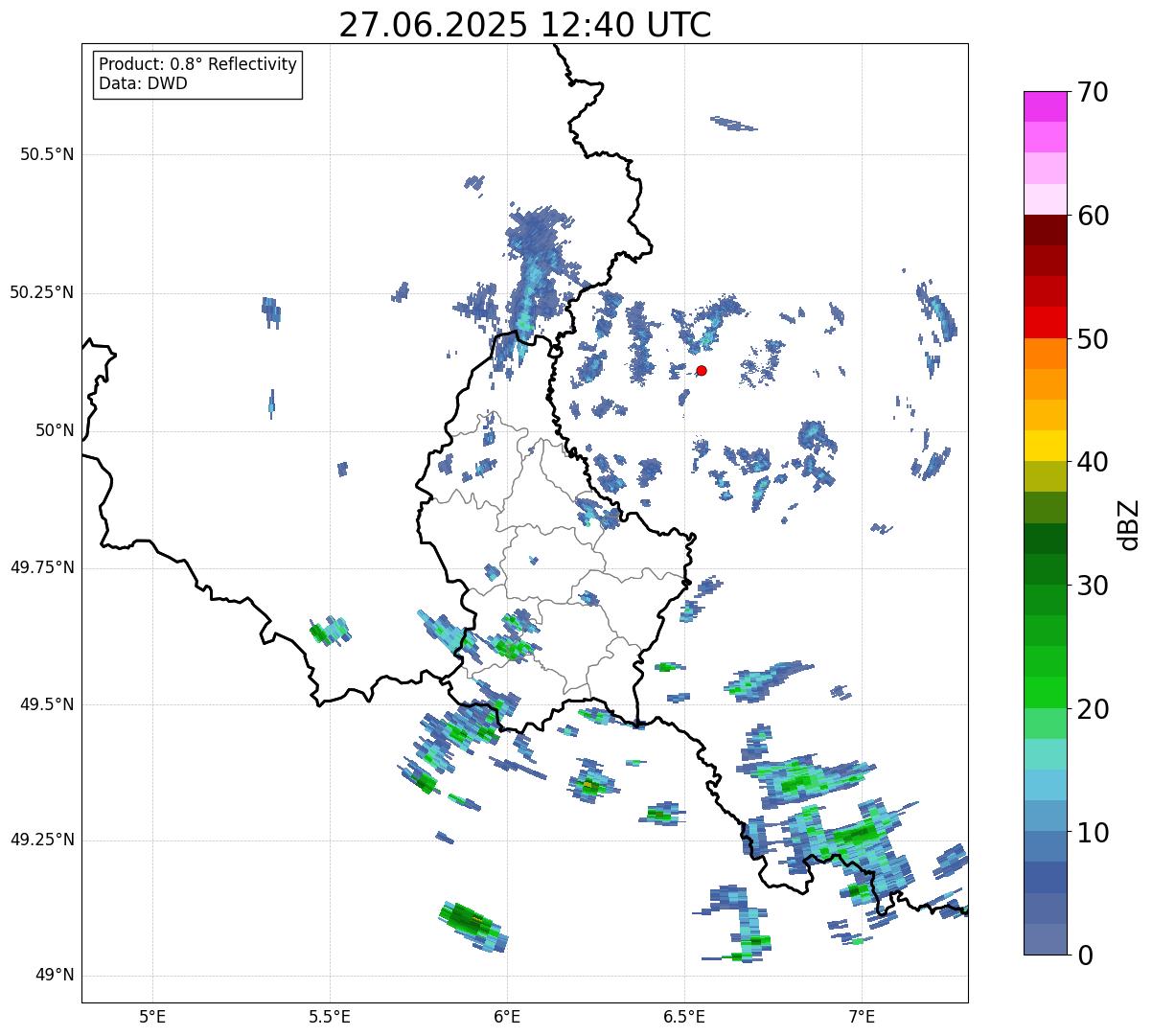Click the red station marker dot
Image resolution: width=1152 pixels, height=1036 pixels.
click(x=702, y=370)
